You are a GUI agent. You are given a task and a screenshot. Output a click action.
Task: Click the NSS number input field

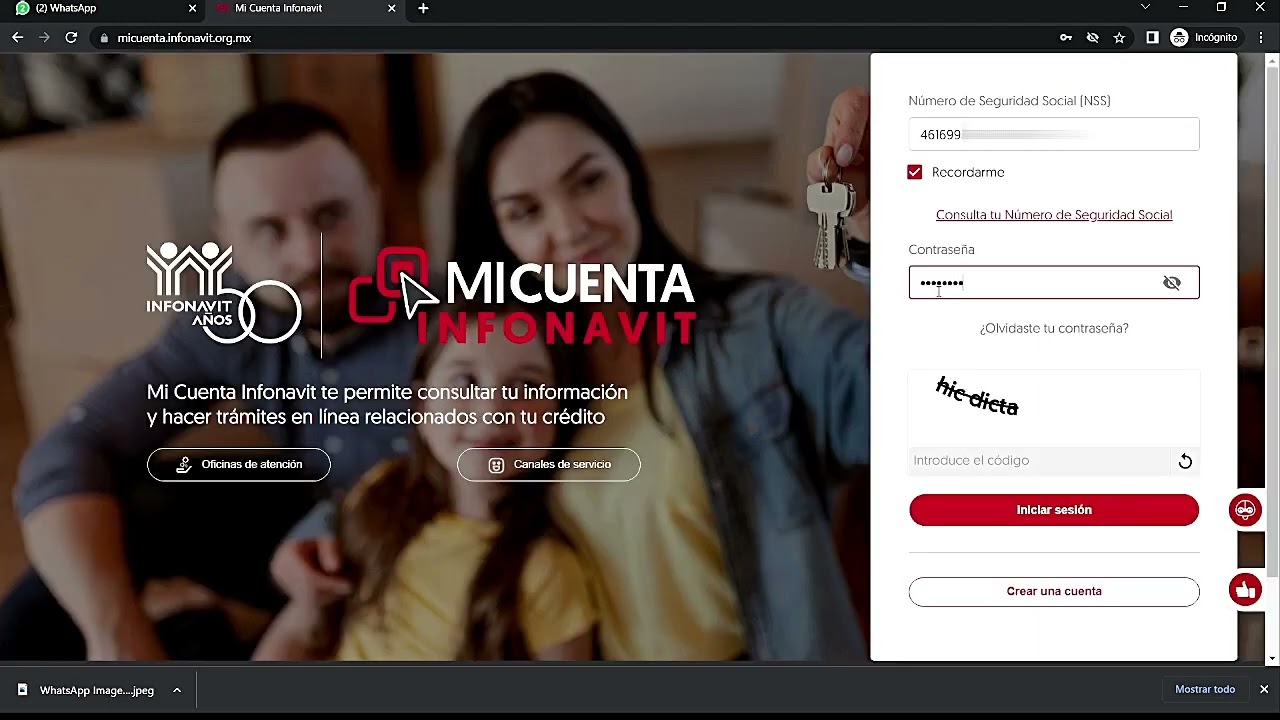[1054, 134]
